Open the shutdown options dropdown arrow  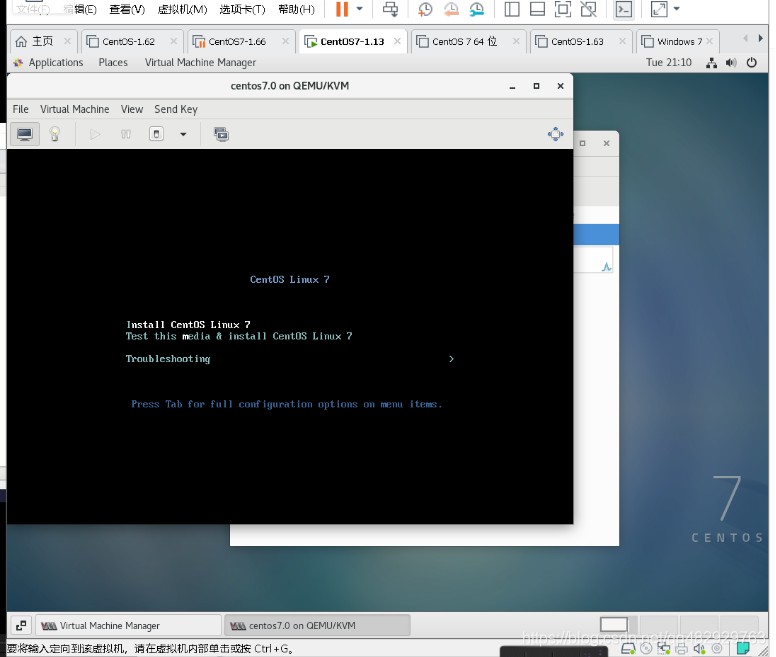click(x=183, y=134)
